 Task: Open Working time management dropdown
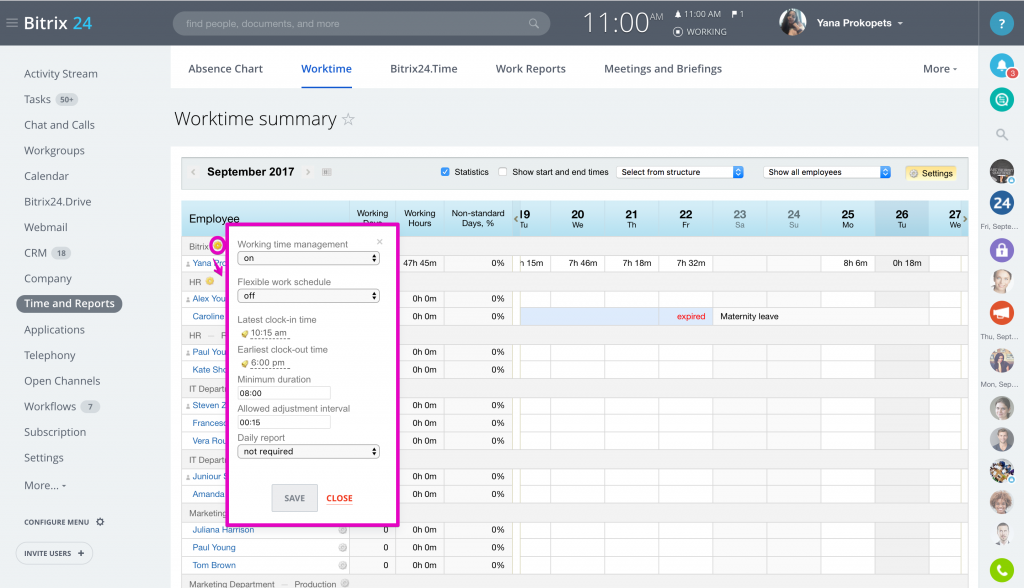click(x=308, y=258)
